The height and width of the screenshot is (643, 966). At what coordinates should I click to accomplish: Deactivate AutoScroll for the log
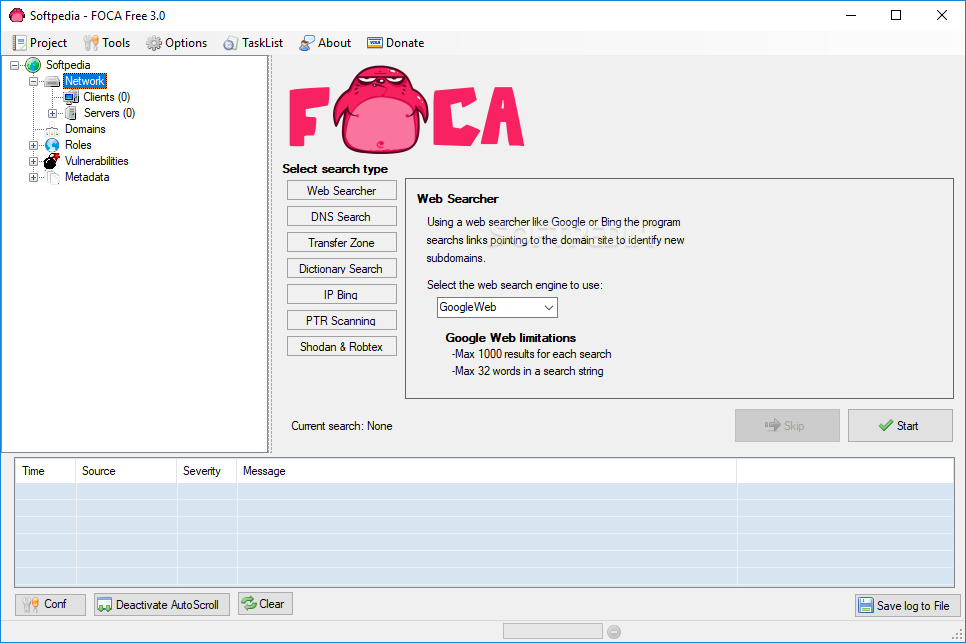coord(162,604)
